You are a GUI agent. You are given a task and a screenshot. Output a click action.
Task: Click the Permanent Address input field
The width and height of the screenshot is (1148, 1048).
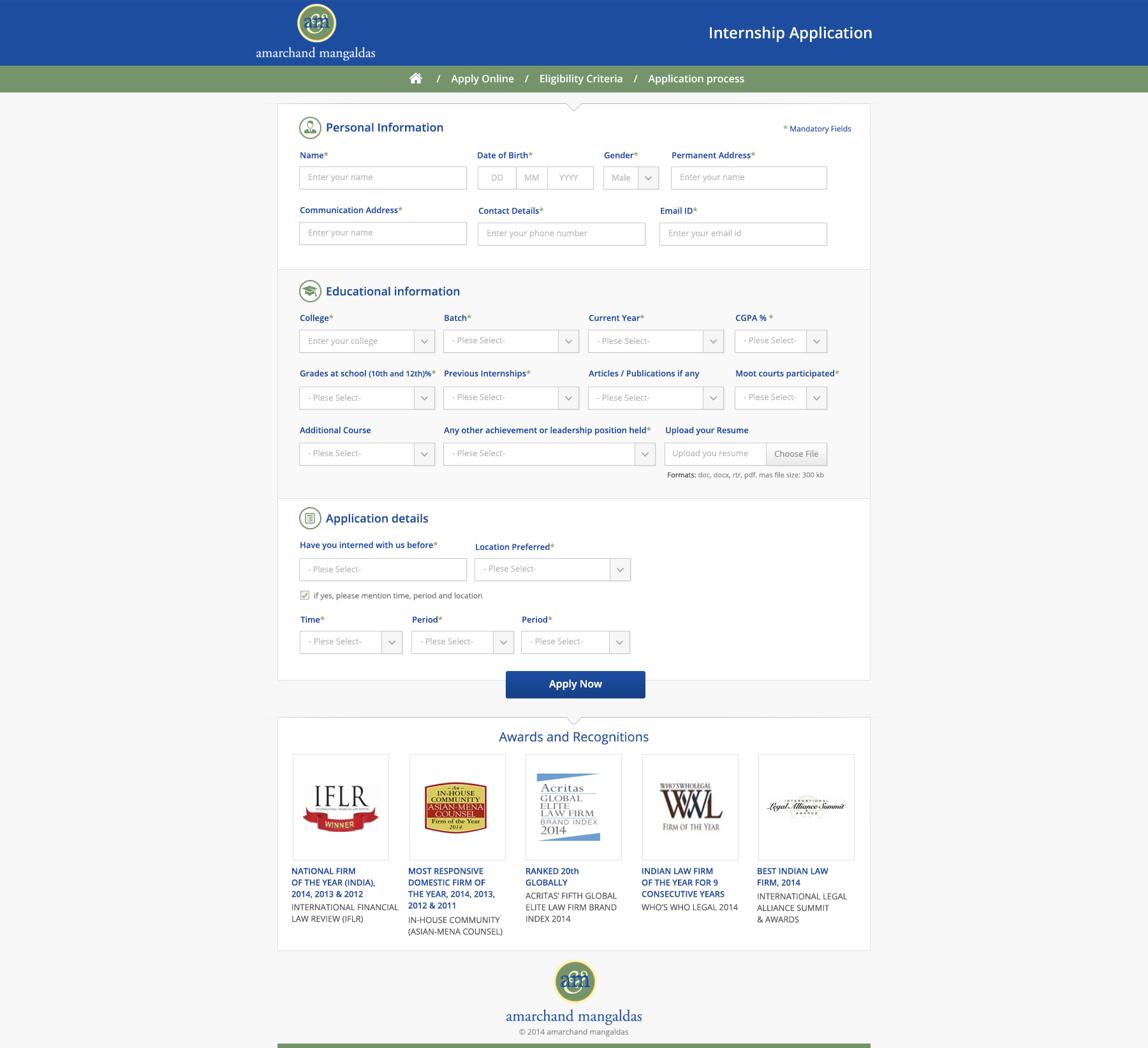tap(749, 178)
